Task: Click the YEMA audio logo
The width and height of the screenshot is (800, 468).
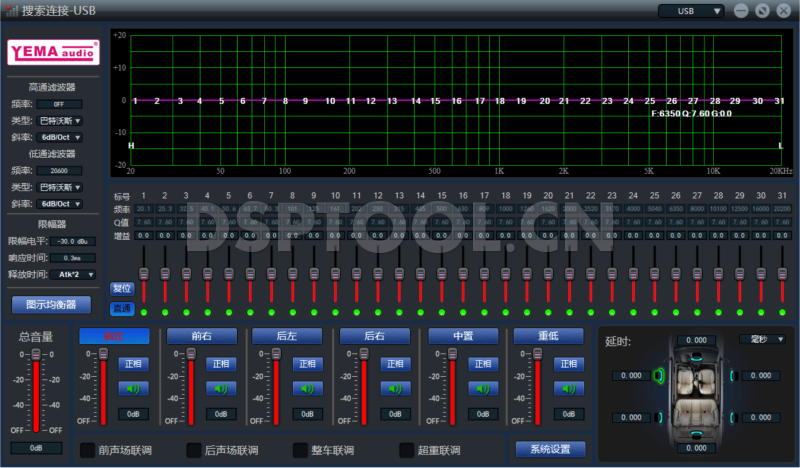Action: (x=53, y=52)
